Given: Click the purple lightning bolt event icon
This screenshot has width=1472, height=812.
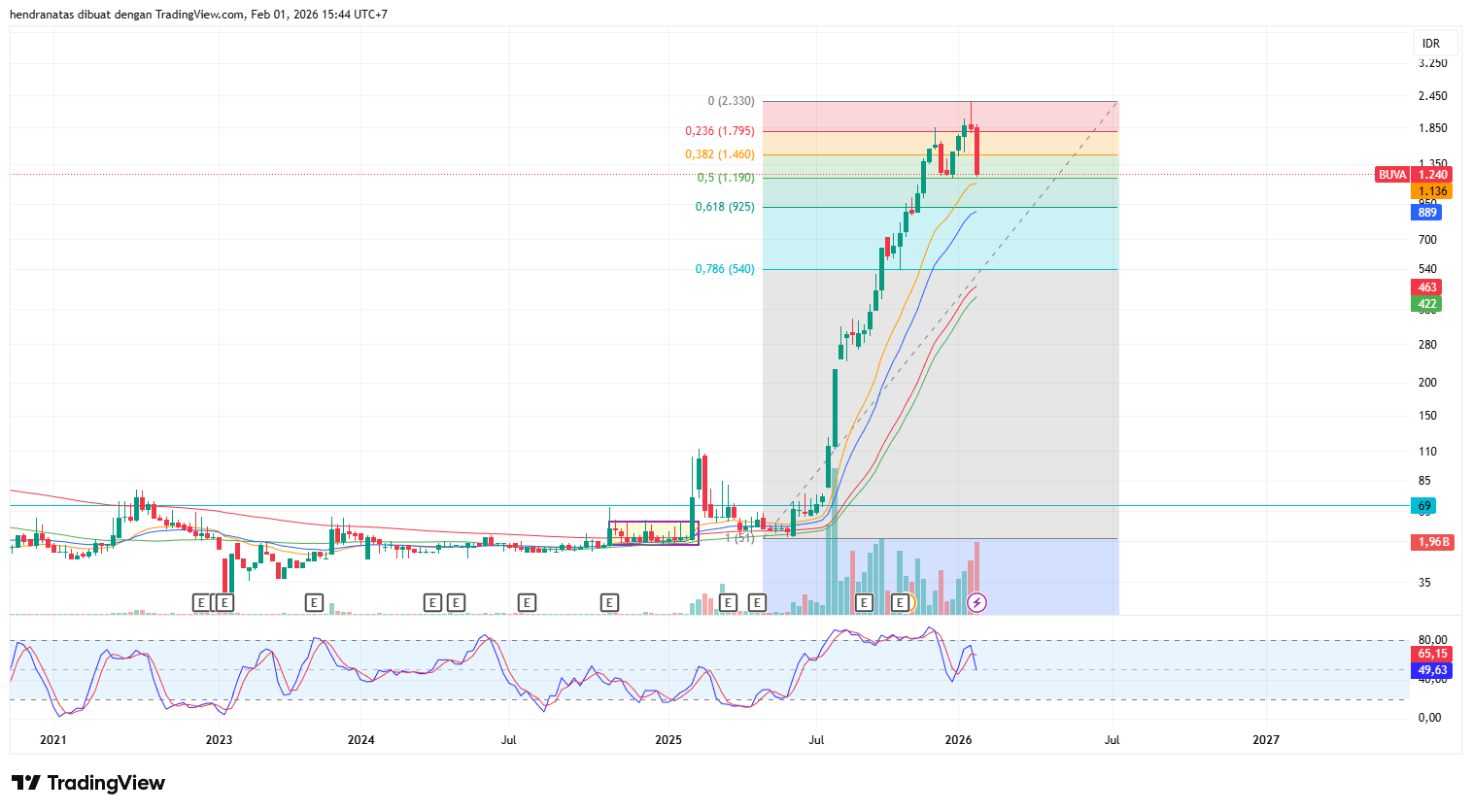Looking at the screenshot, I should (x=977, y=603).
